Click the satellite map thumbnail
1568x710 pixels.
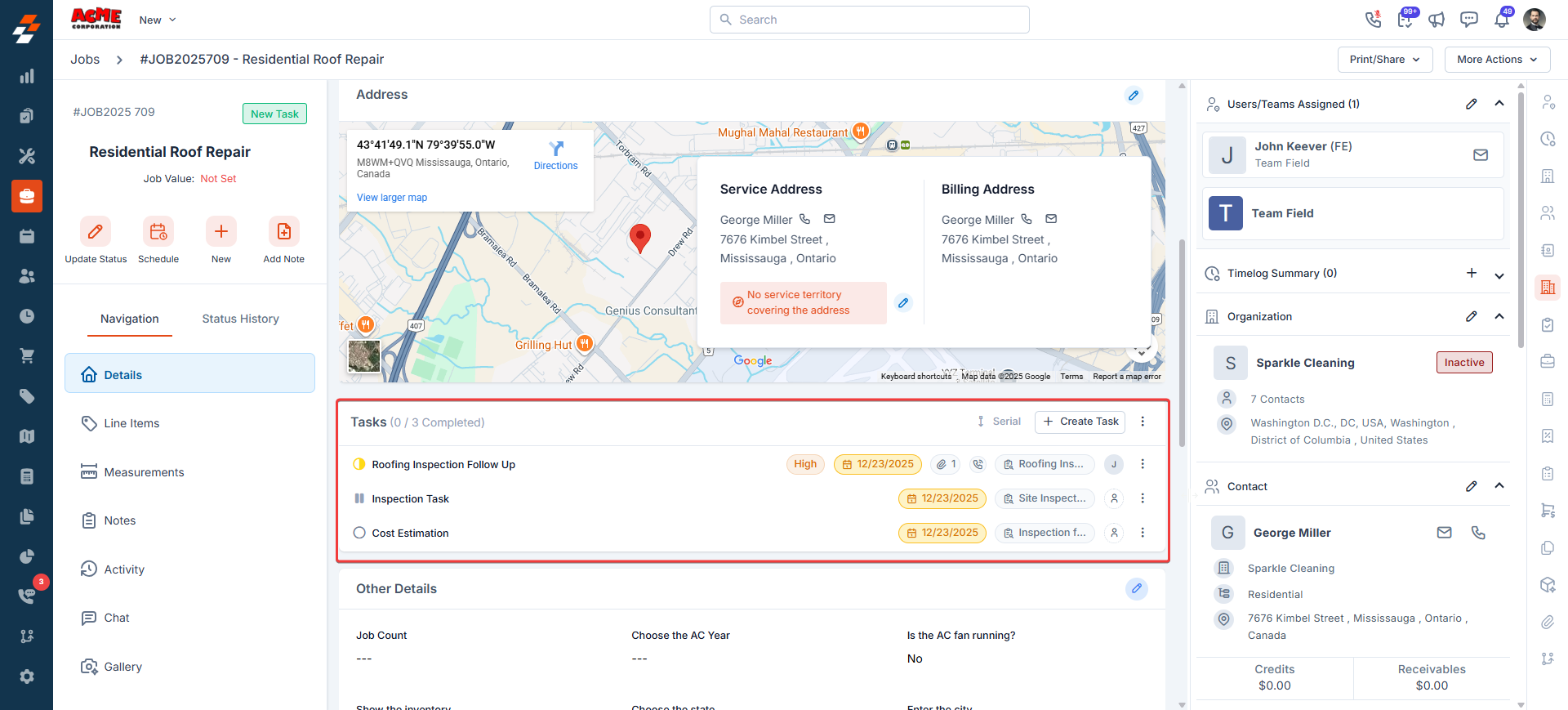pyautogui.click(x=364, y=356)
